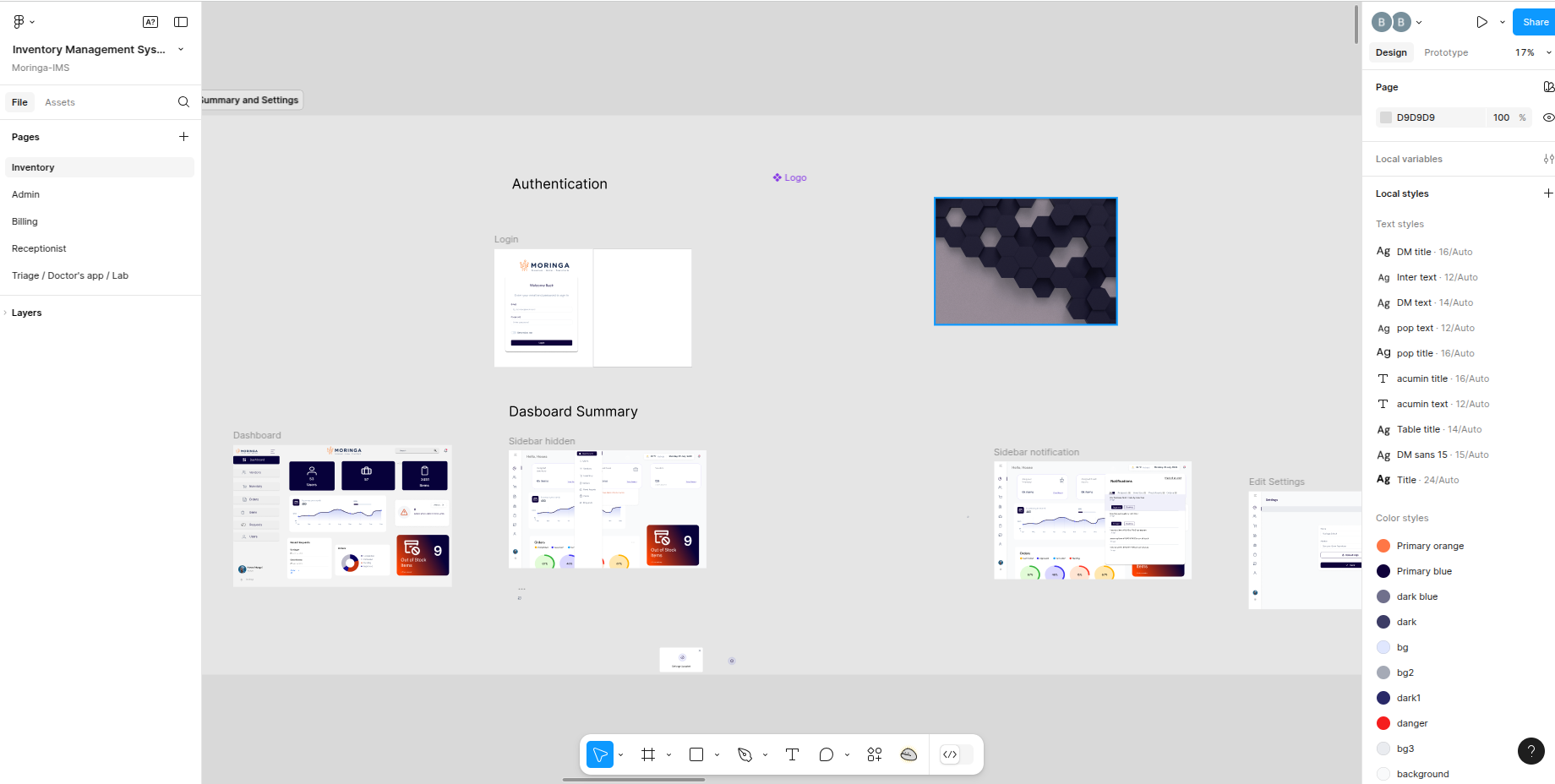This screenshot has width=1555, height=784.
Task: Select DM title text style
Action: [x=1425, y=252]
